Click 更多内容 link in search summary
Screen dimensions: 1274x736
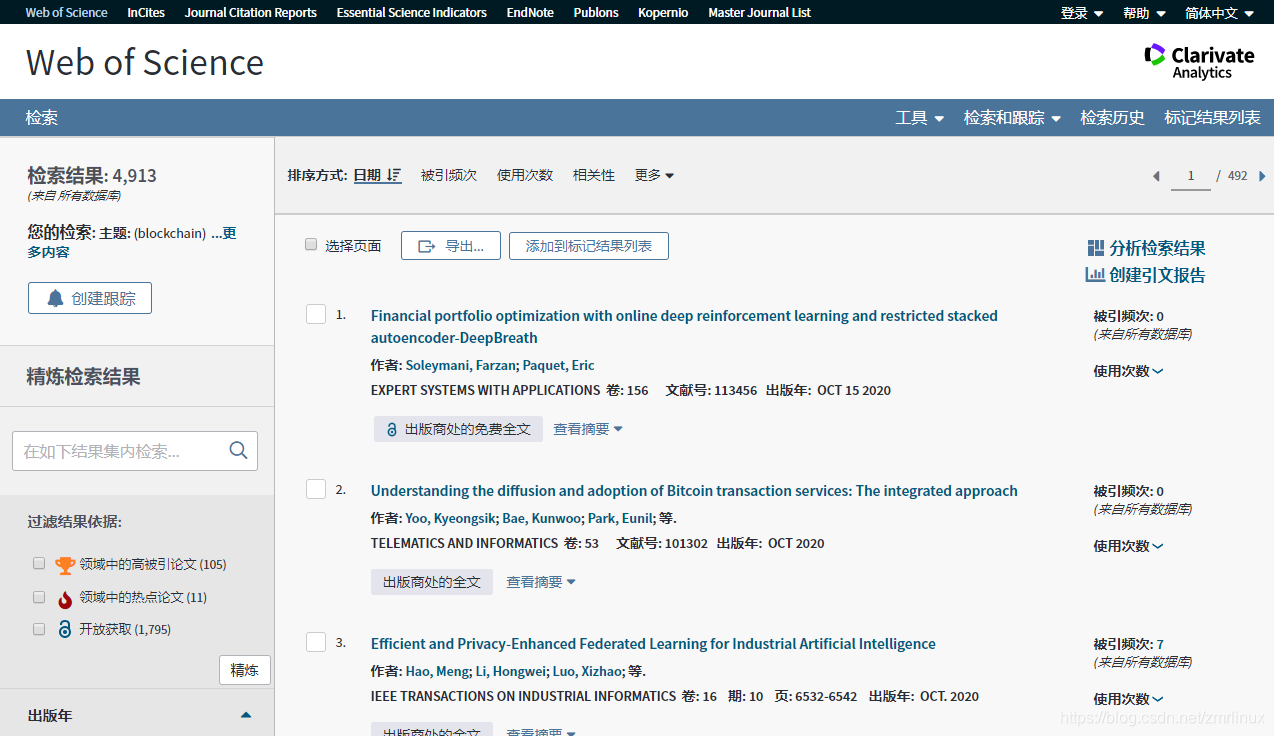tap(133, 242)
